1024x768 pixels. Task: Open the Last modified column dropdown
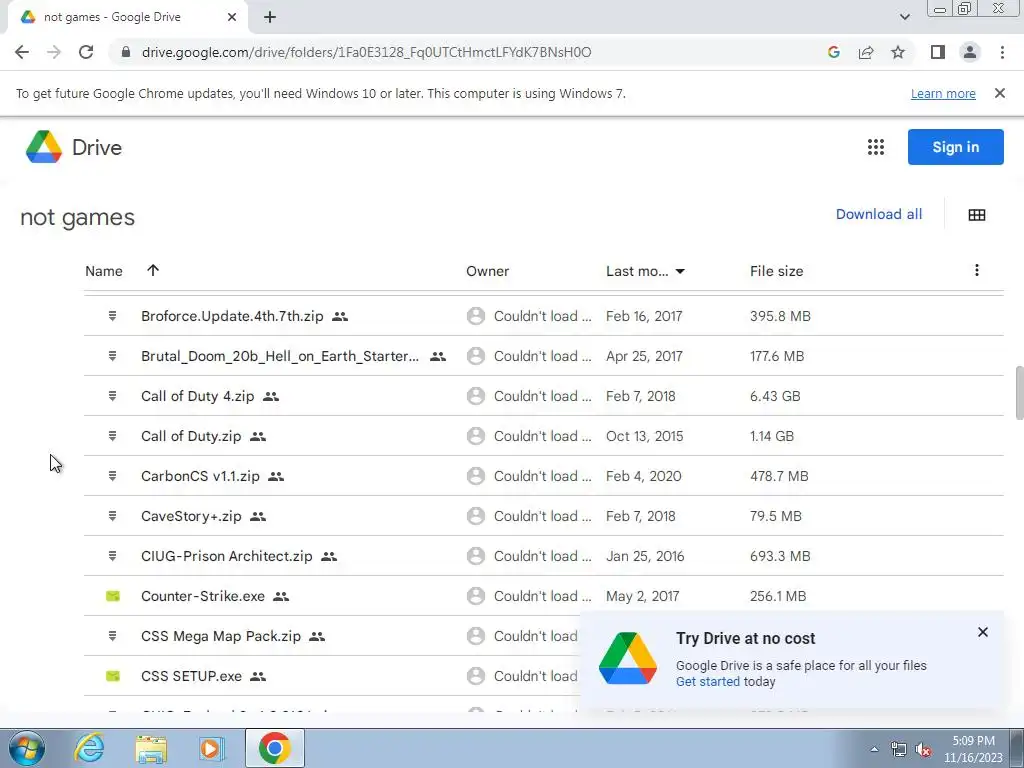pyautogui.click(x=680, y=271)
